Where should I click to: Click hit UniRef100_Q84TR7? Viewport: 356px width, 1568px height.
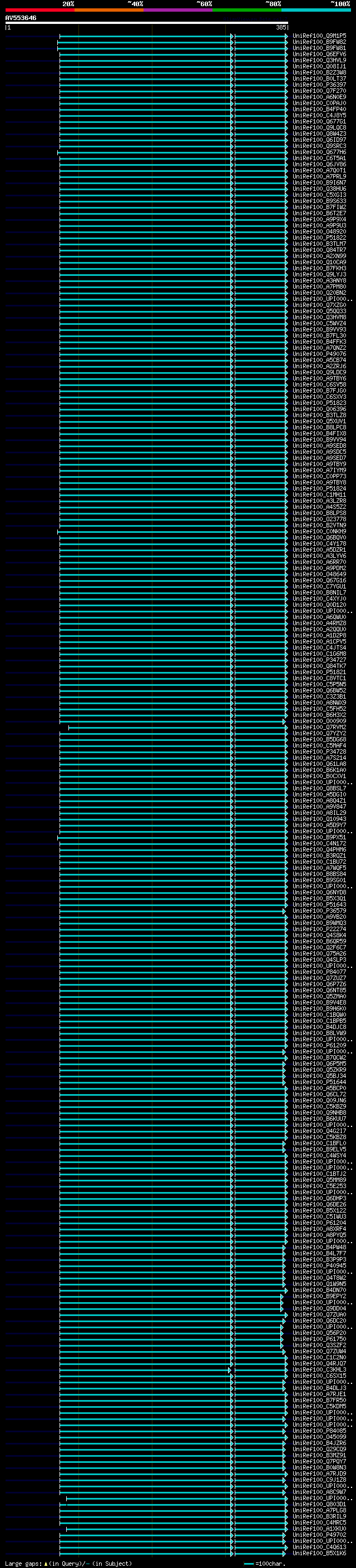point(319,250)
